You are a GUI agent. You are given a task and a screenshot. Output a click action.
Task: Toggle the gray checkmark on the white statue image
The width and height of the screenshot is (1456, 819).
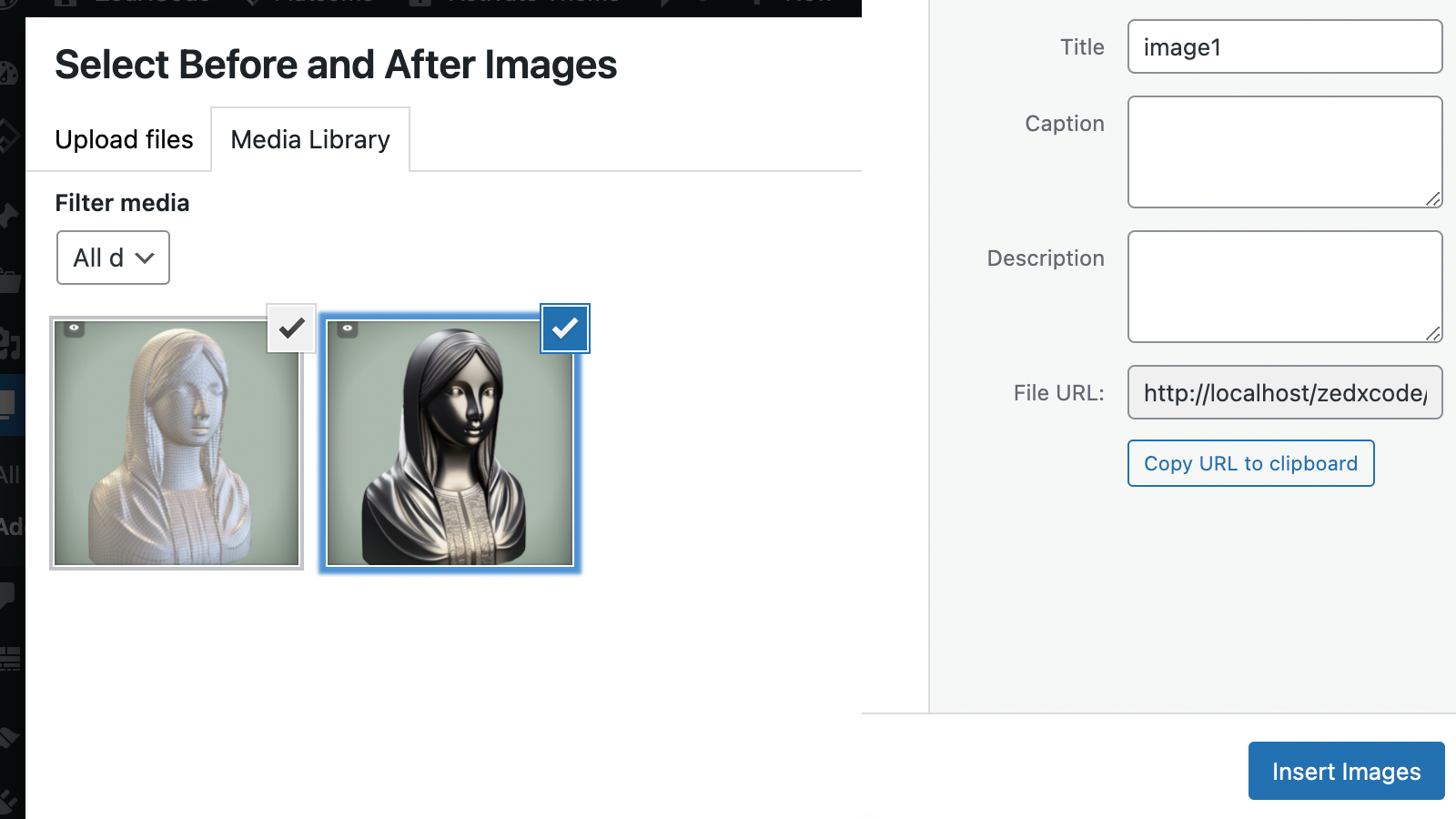[291, 329]
